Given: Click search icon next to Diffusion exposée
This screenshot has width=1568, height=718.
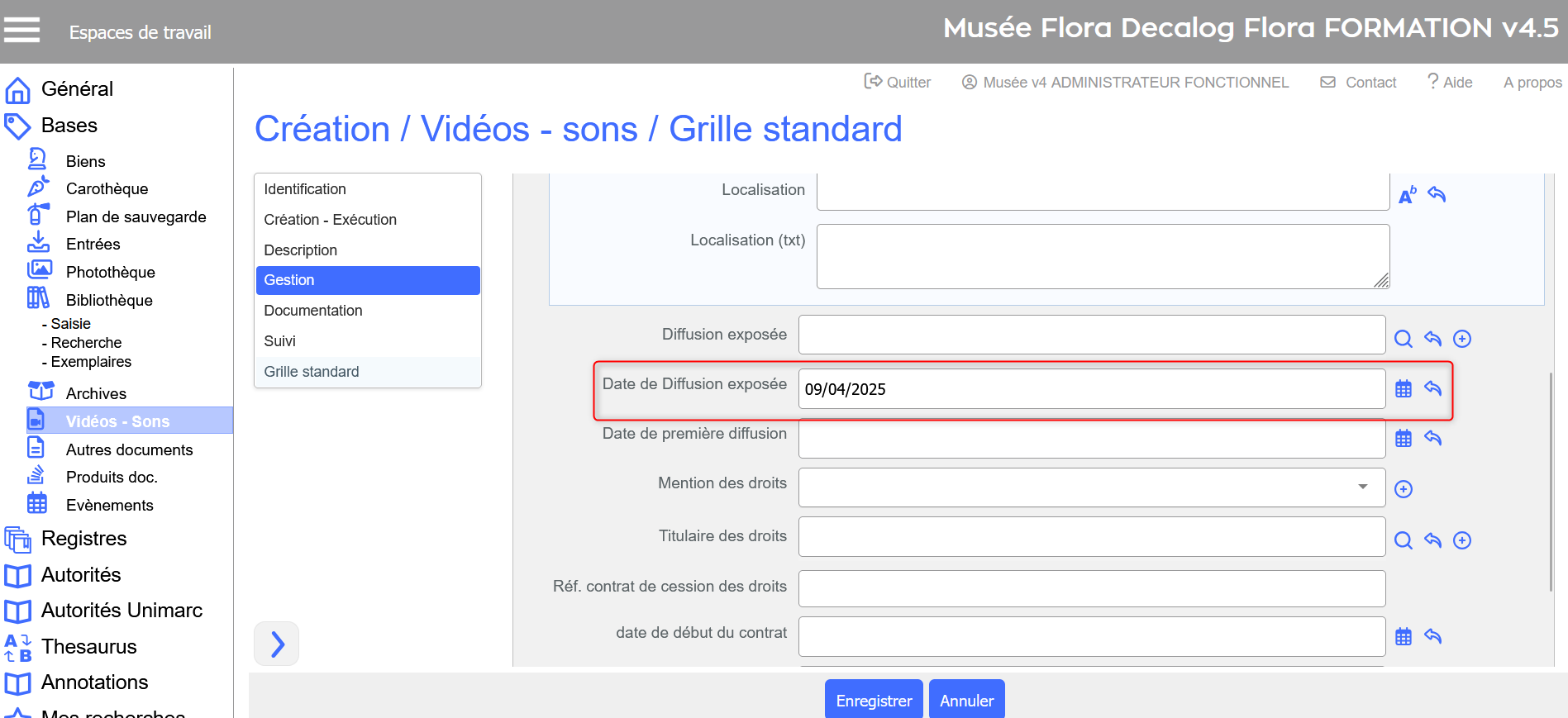Looking at the screenshot, I should (1403, 339).
